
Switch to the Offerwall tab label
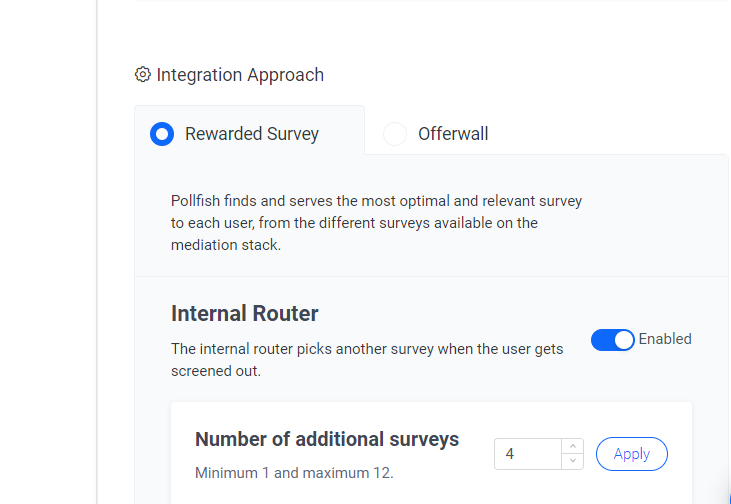tap(453, 134)
